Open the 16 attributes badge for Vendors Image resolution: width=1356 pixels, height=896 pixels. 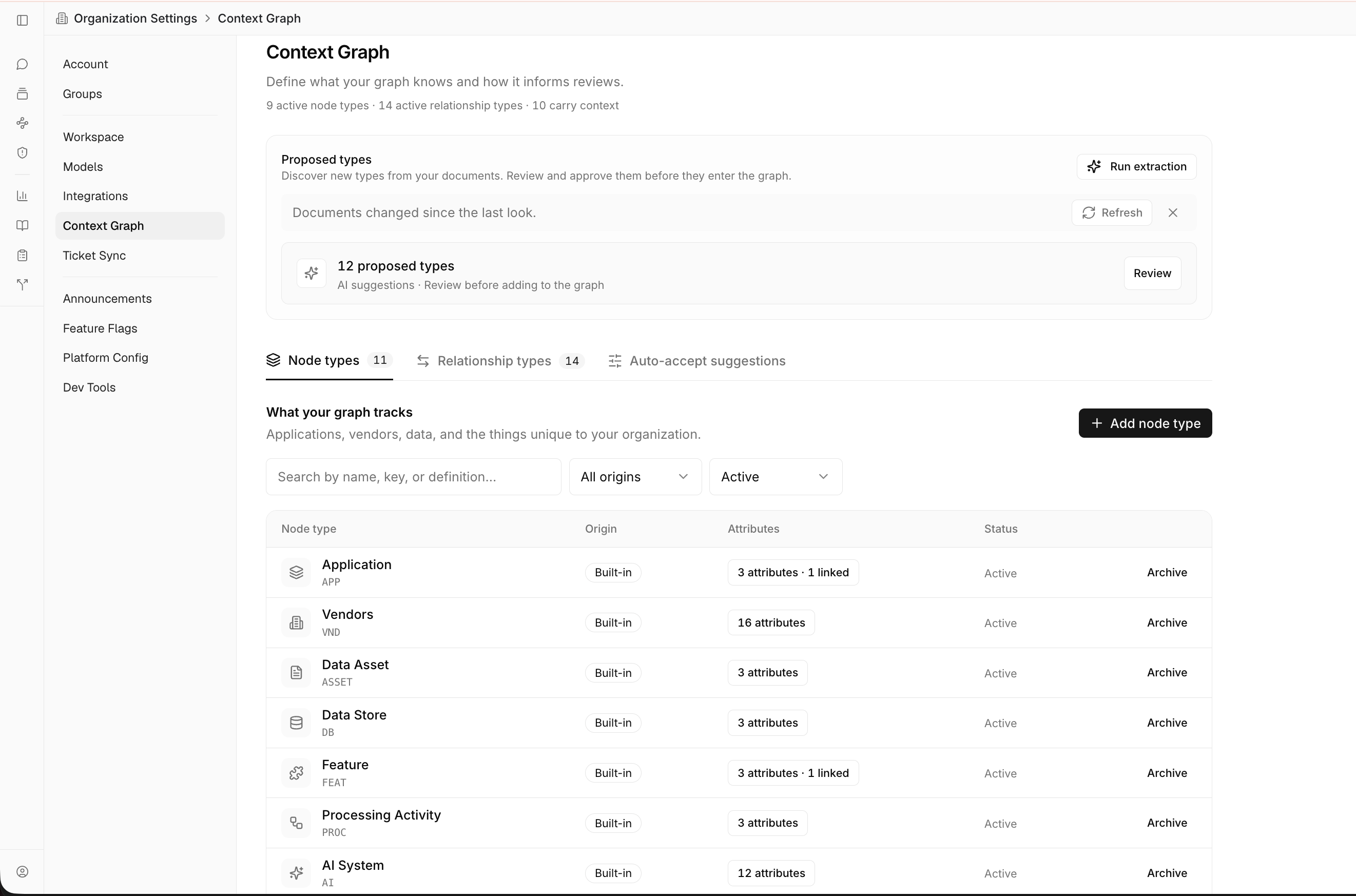tap(771, 622)
